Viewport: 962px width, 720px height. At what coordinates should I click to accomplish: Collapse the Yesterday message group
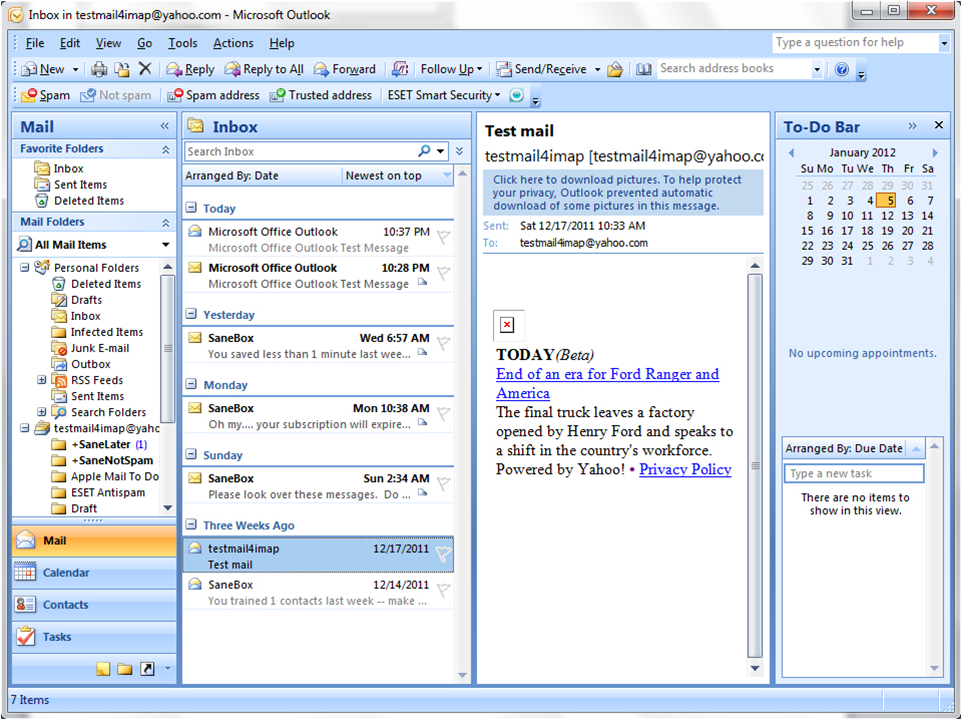point(191,315)
